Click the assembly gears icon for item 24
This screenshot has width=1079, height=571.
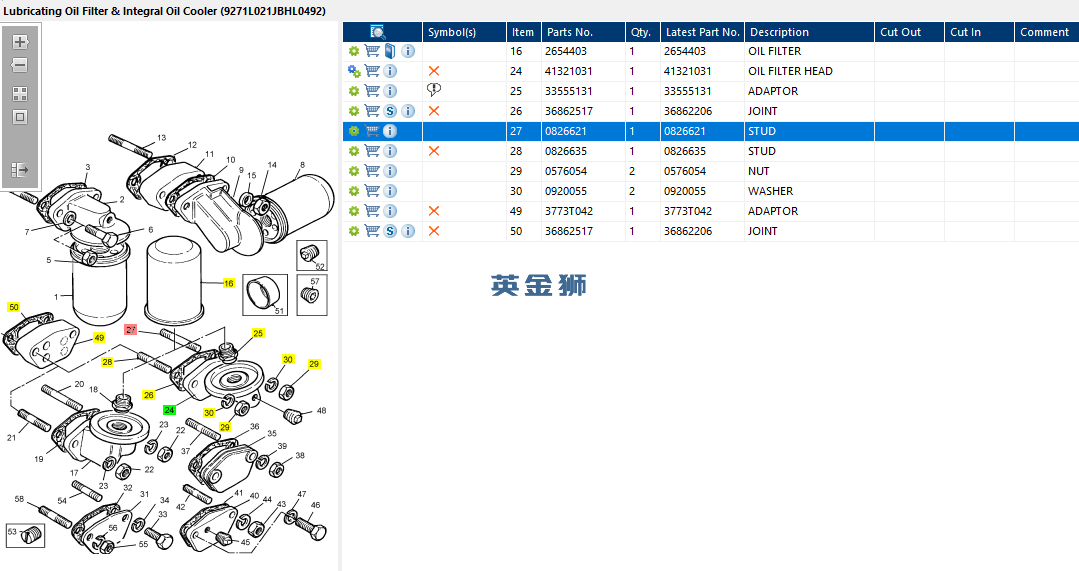(354, 71)
